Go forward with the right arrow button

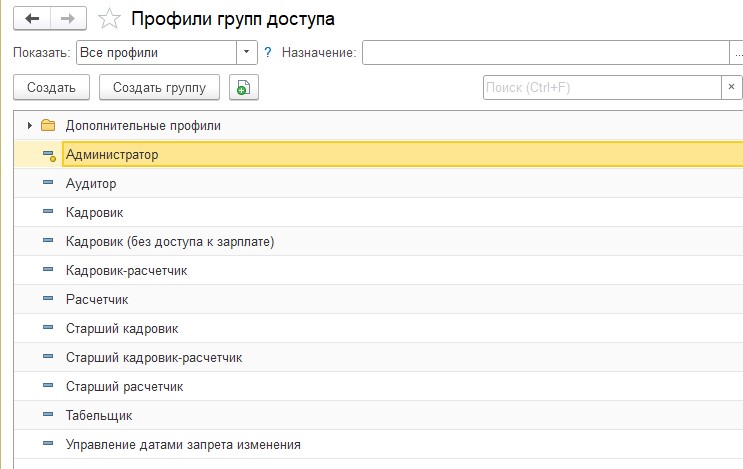point(68,18)
